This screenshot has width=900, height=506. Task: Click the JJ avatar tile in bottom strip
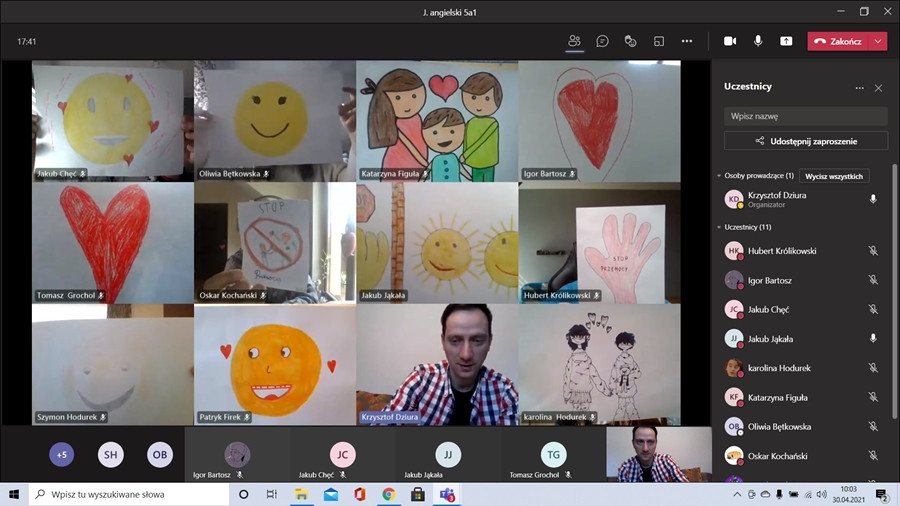click(448, 454)
